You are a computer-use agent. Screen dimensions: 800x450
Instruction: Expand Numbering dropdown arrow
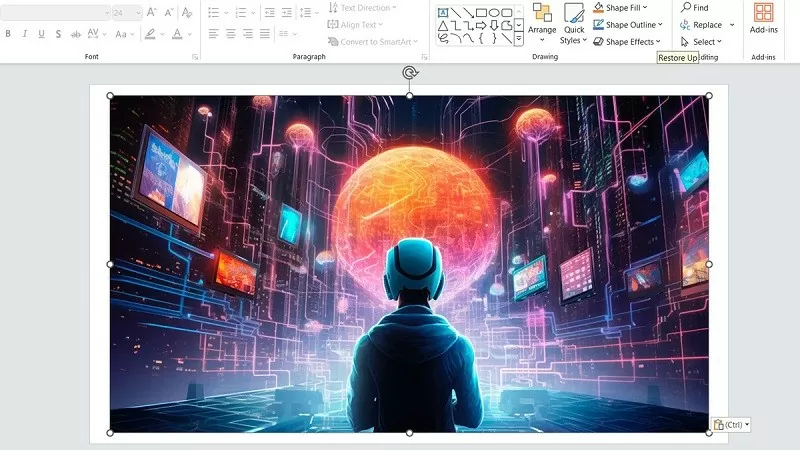click(253, 13)
